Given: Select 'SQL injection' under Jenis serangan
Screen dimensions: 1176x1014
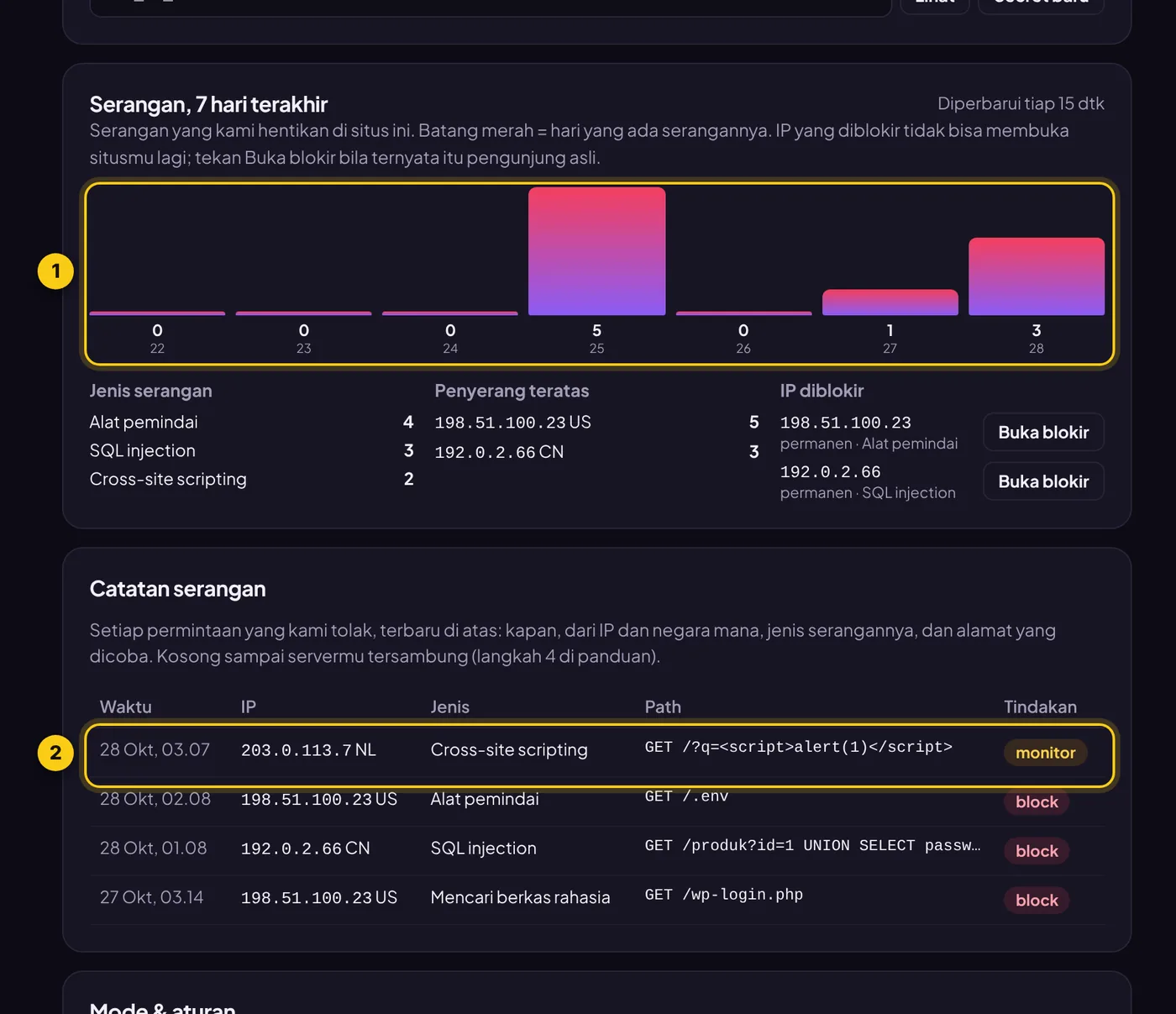Looking at the screenshot, I should [142, 451].
